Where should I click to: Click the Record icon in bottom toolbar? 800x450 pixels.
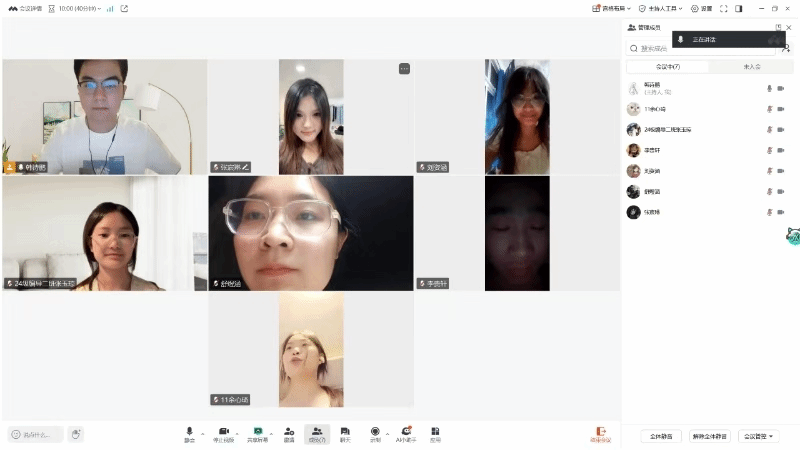(375, 432)
